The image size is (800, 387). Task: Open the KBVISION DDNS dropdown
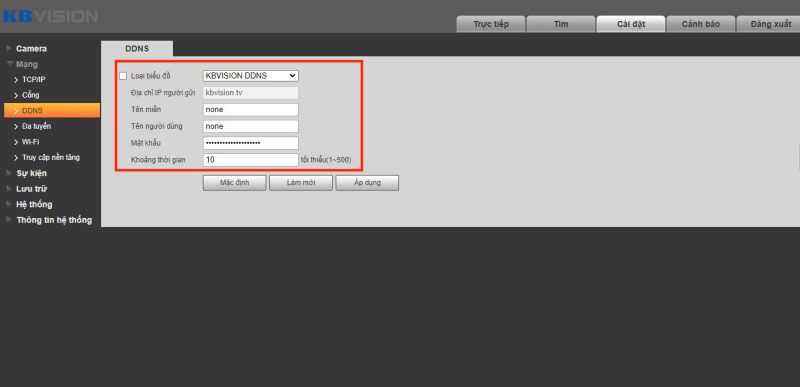click(251, 76)
